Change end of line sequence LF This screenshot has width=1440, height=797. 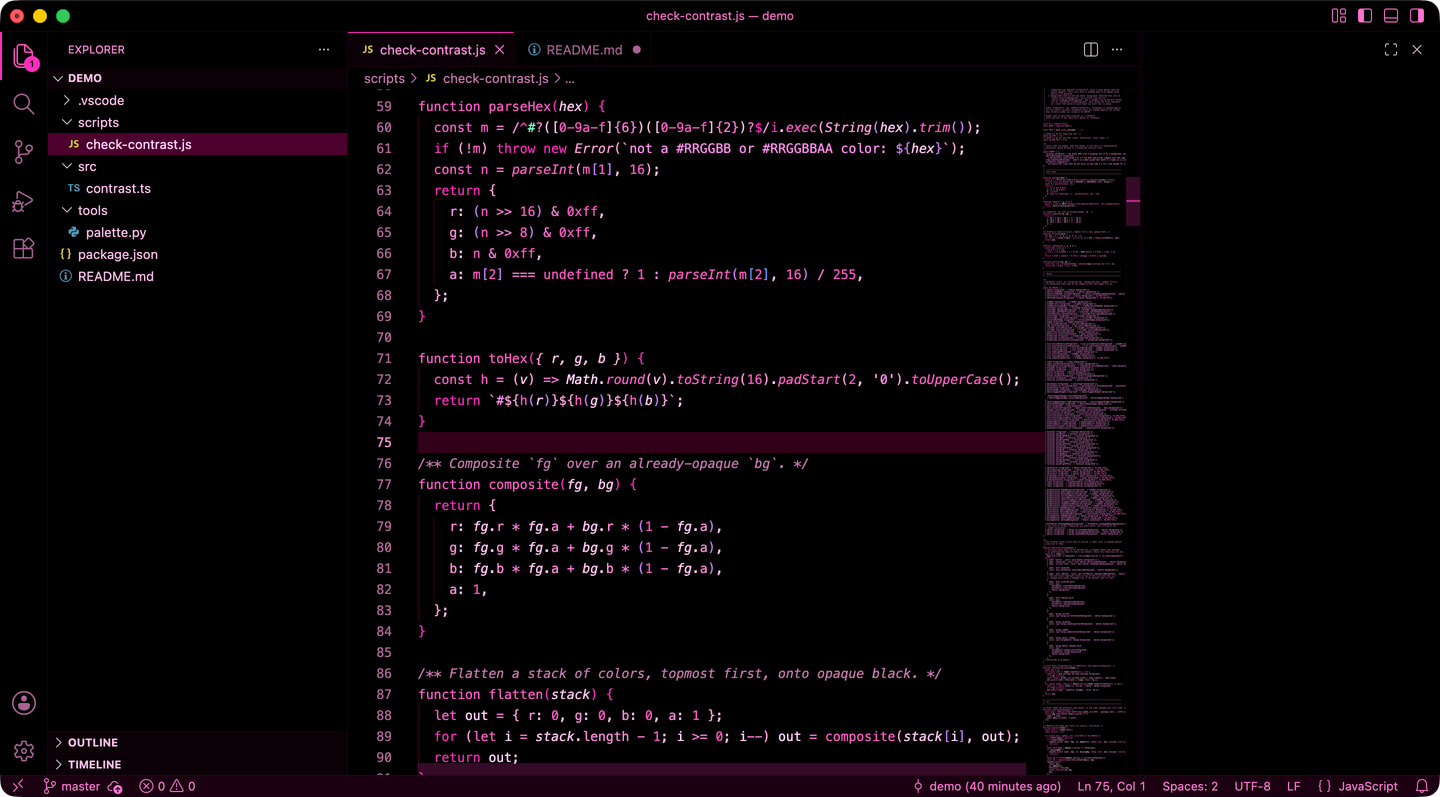(x=1294, y=786)
